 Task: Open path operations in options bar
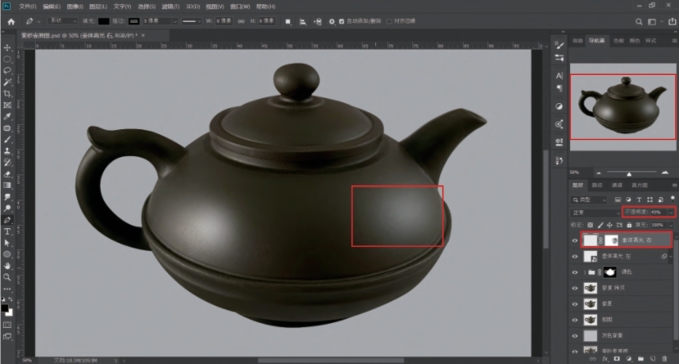288,21
